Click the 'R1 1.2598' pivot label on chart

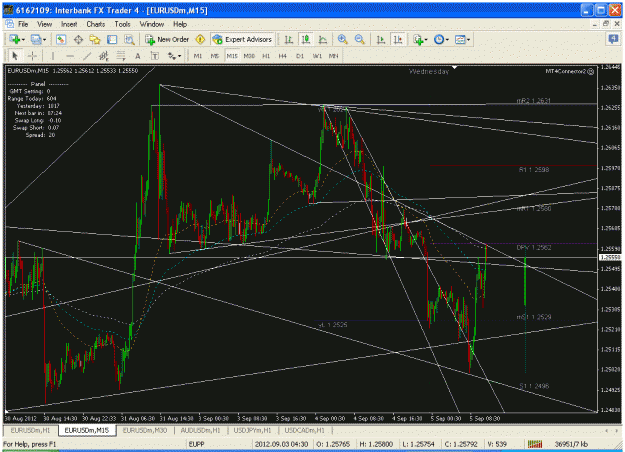coord(534,170)
